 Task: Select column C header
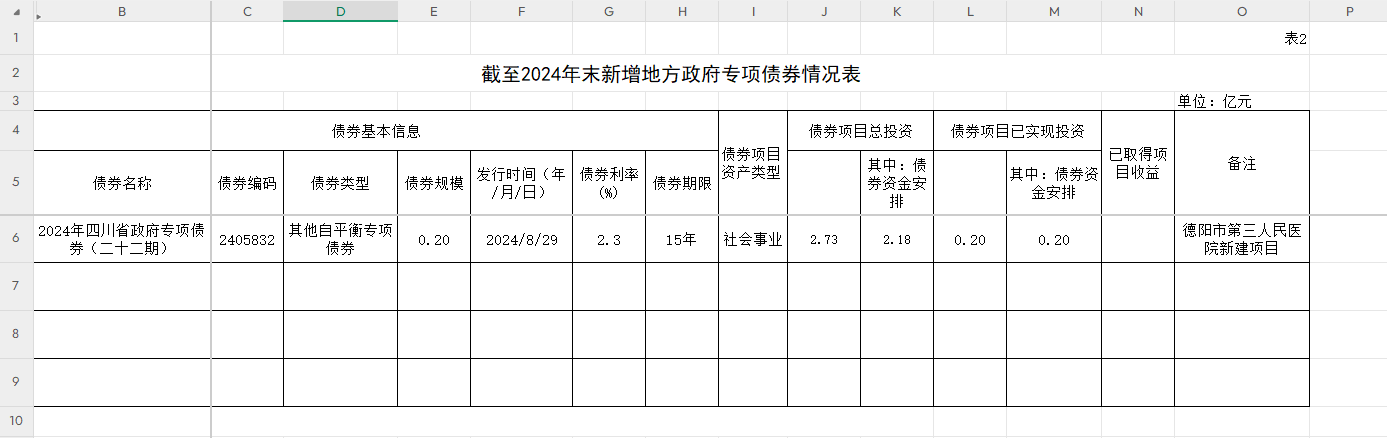pyautogui.click(x=247, y=11)
